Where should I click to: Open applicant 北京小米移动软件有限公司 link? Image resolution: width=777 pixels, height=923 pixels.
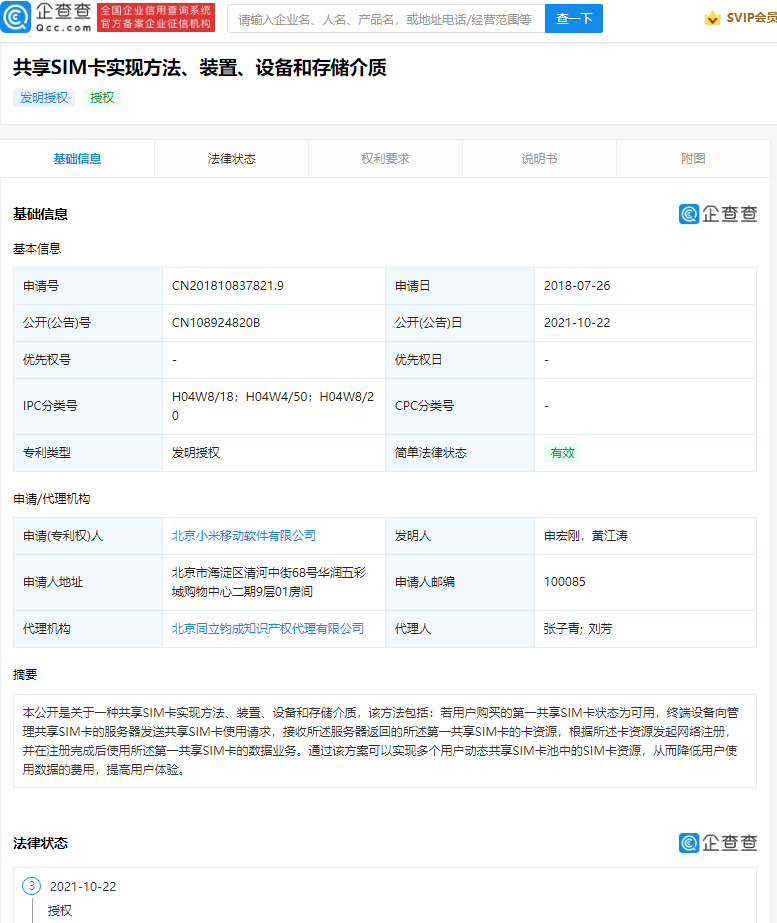[244, 536]
